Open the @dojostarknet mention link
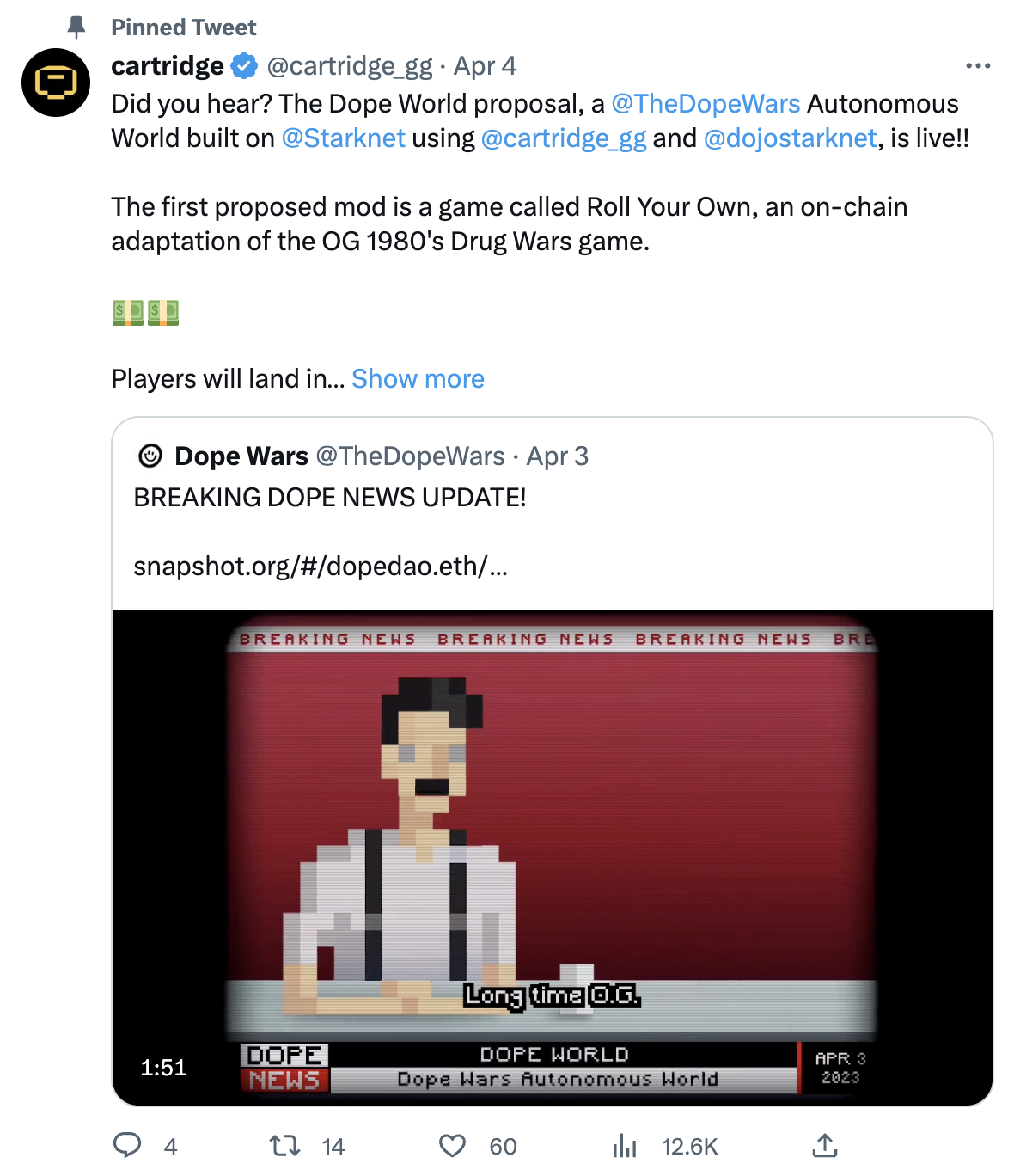 coord(790,138)
